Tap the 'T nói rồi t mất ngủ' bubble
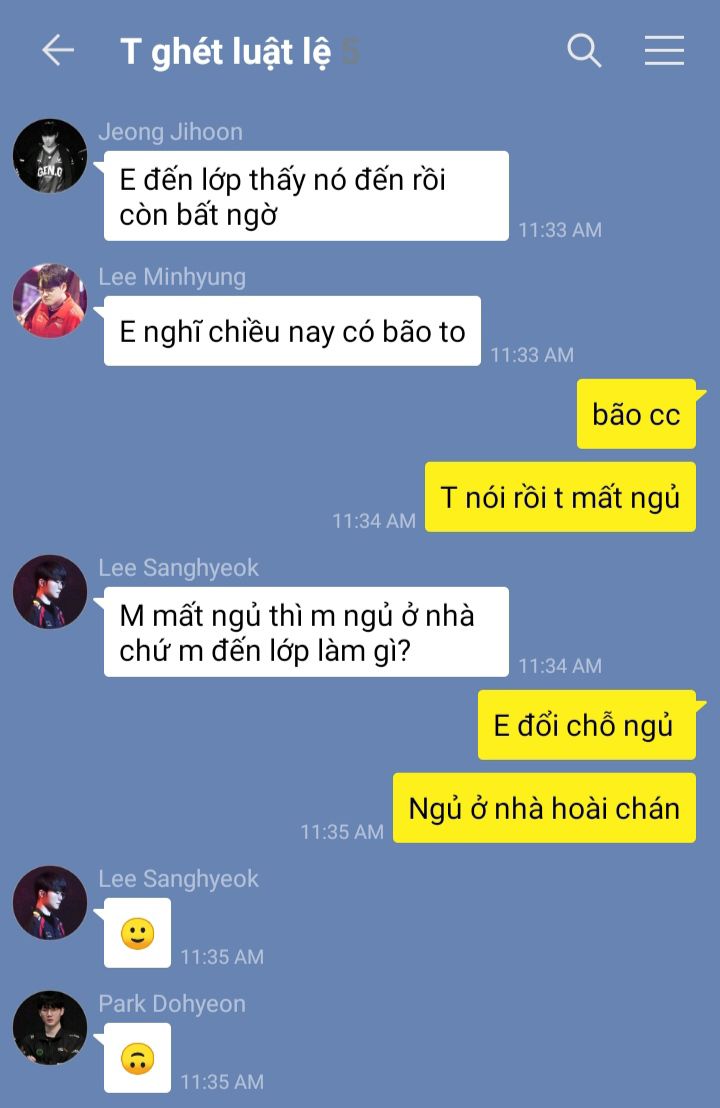The height and width of the screenshot is (1108, 720). tap(560, 497)
